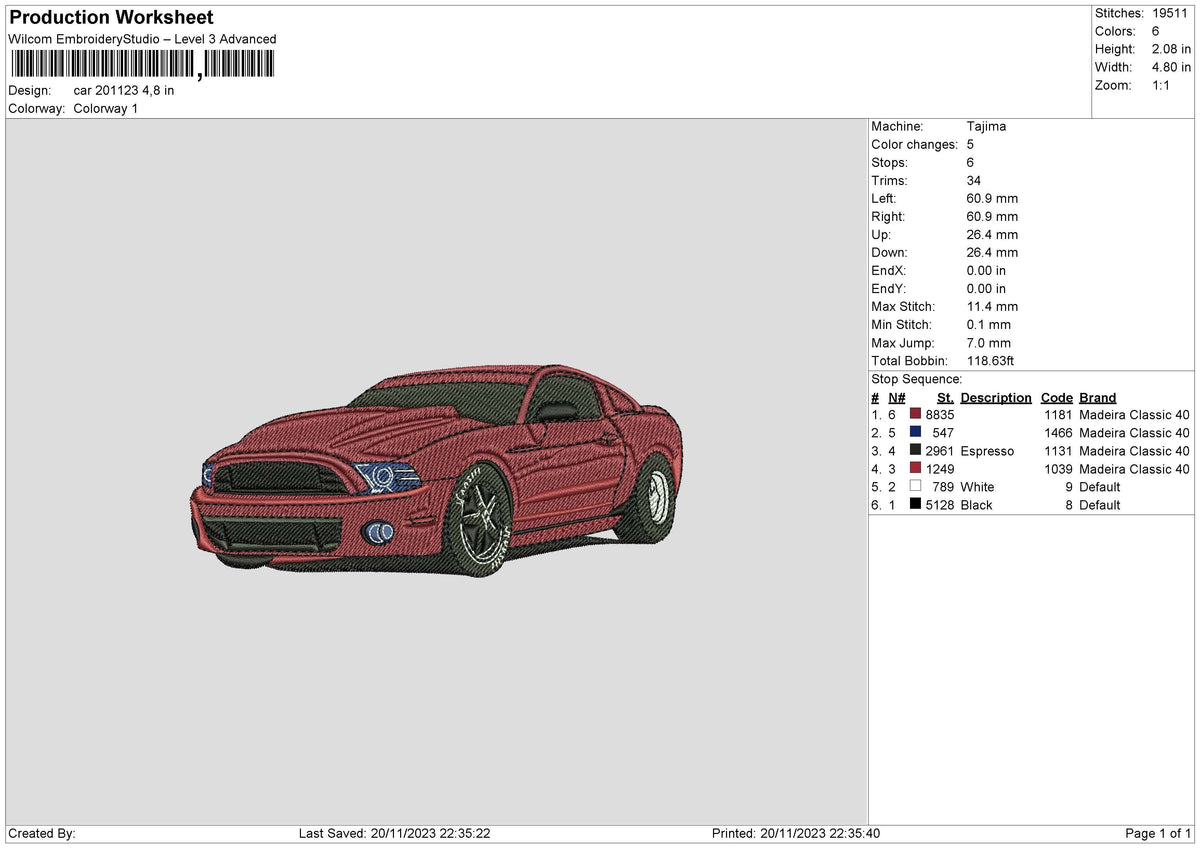This screenshot has height=848, width=1200.
Task: Click the thread code 1466
Action: click(x=1059, y=432)
